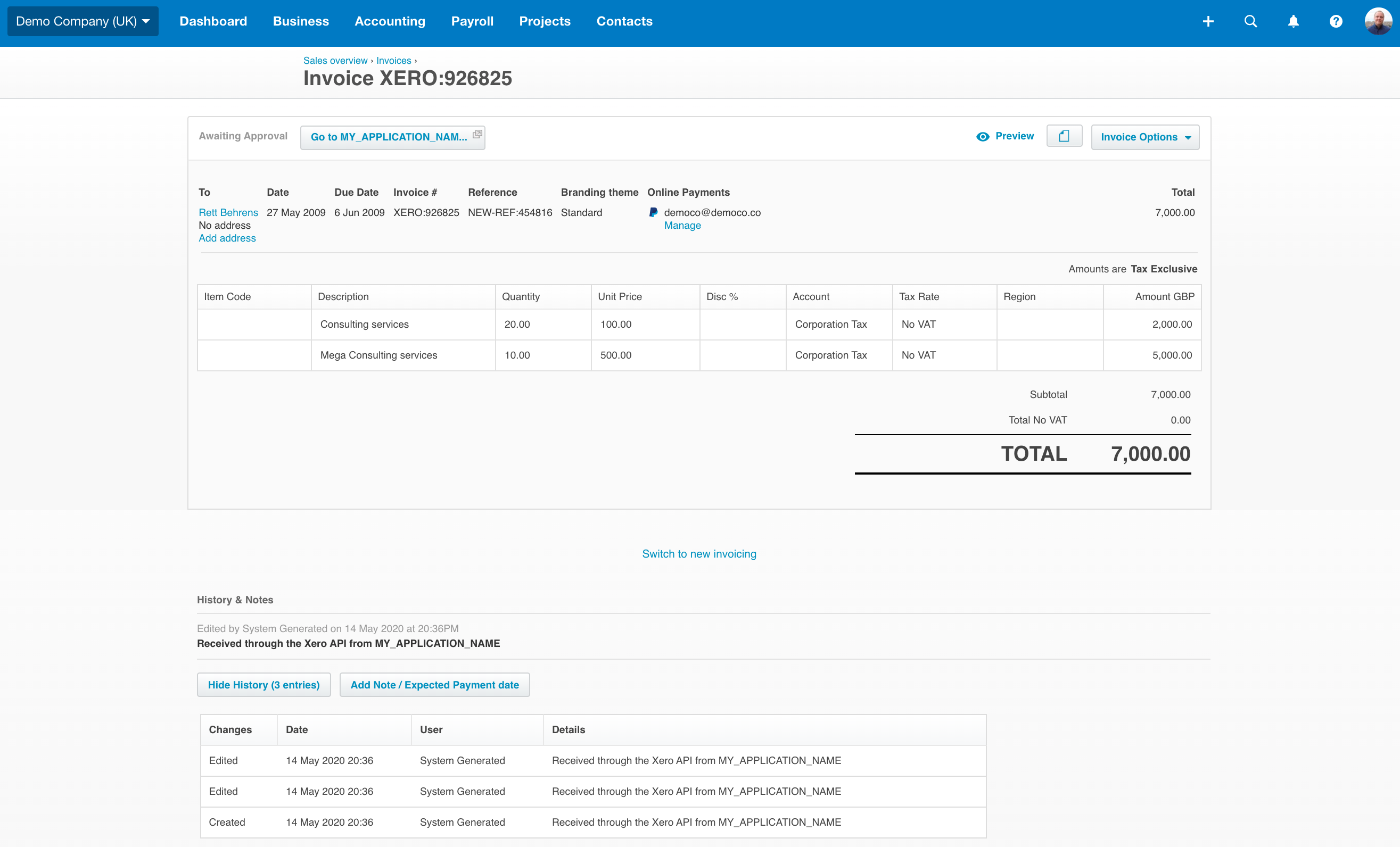Click Hide History (3 entries) button
Viewport: 1400px width, 847px height.
pos(263,685)
